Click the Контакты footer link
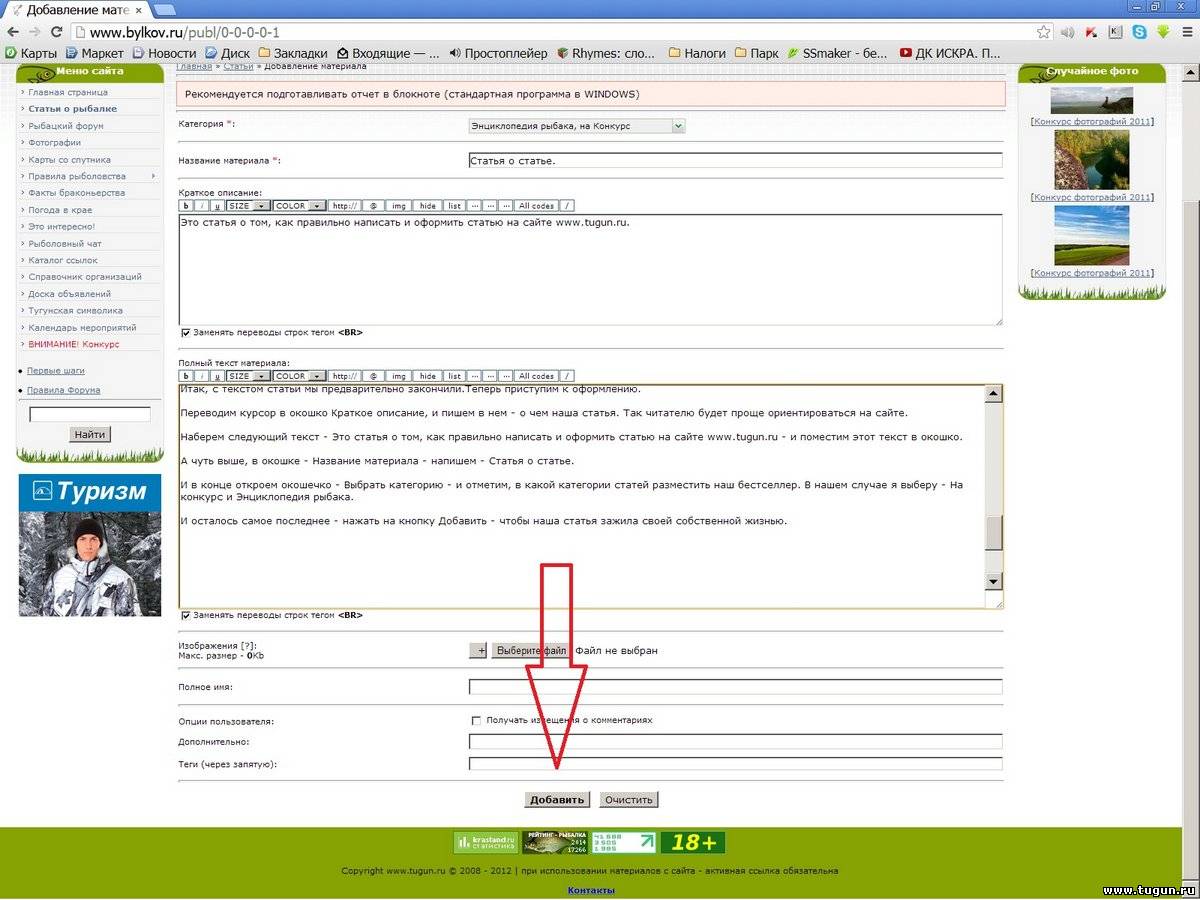This screenshot has width=1200, height=900. click(x=591, y=890)
